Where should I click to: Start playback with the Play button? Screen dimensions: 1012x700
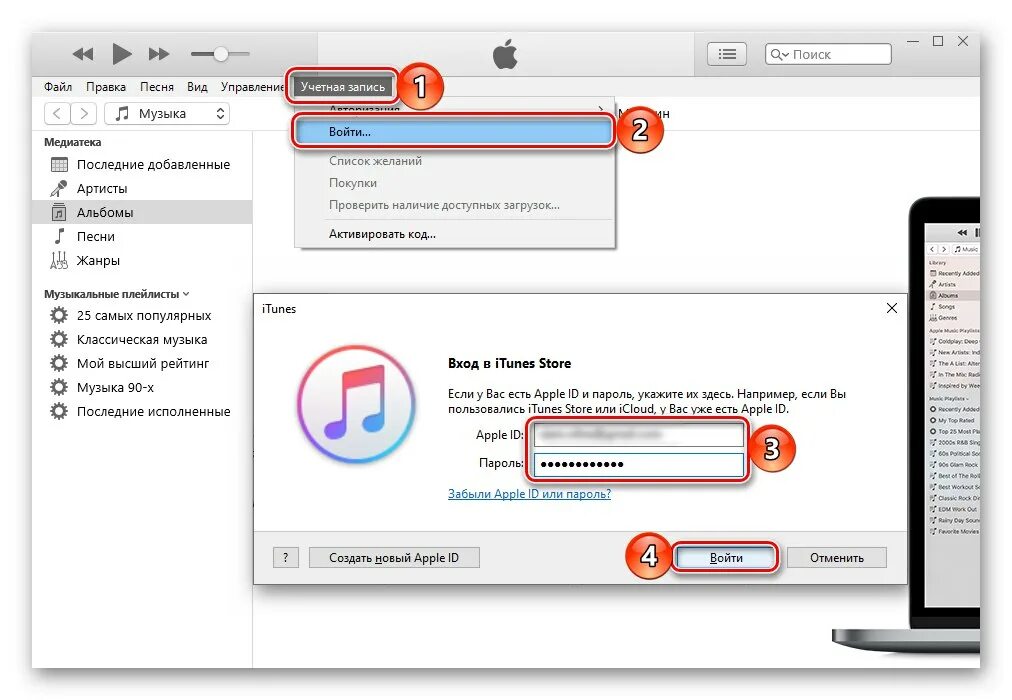click(x=121, y=54)
